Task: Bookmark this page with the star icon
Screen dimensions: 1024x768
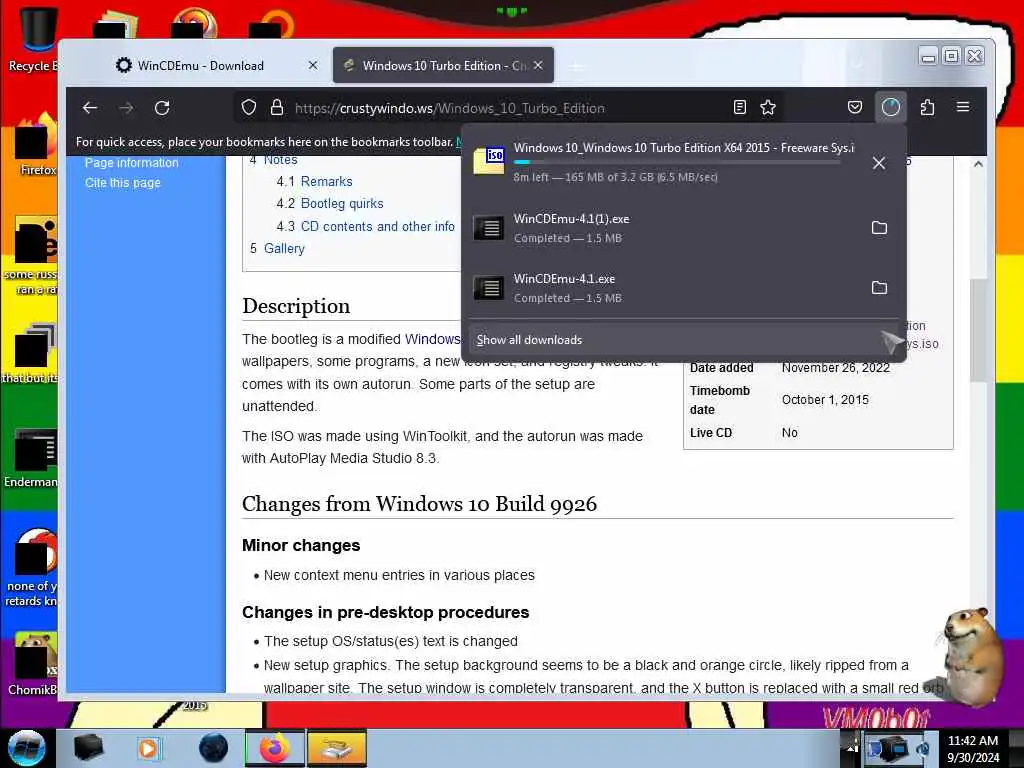Action: (x=768, y=108)
